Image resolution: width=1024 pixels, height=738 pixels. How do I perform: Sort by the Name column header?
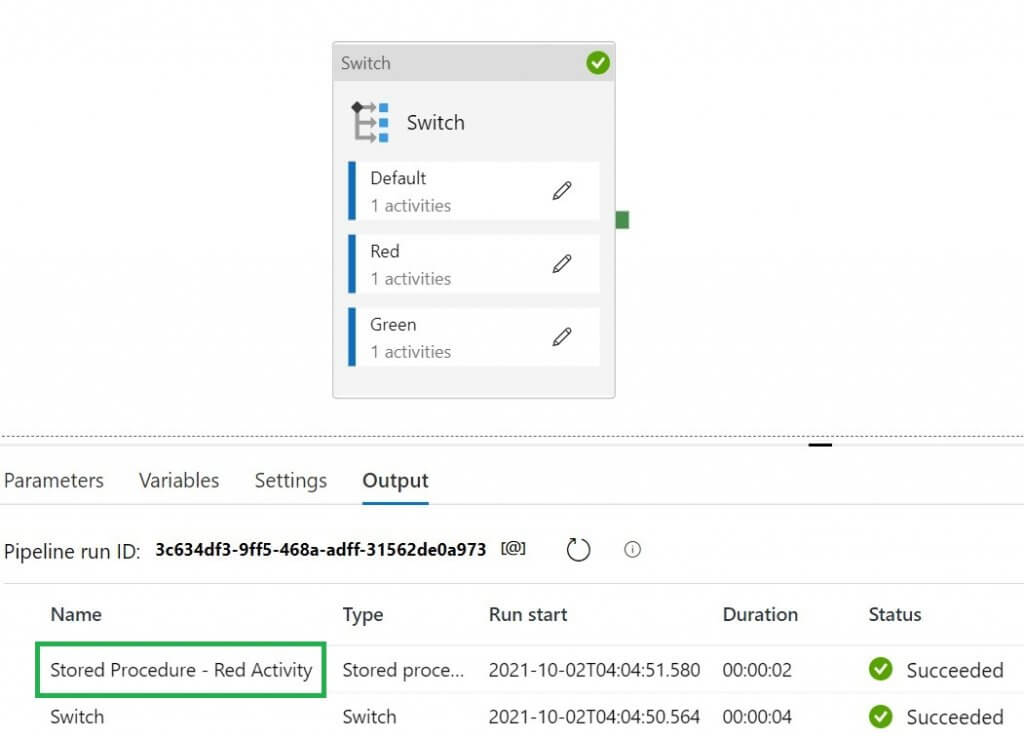click(76, 615)
